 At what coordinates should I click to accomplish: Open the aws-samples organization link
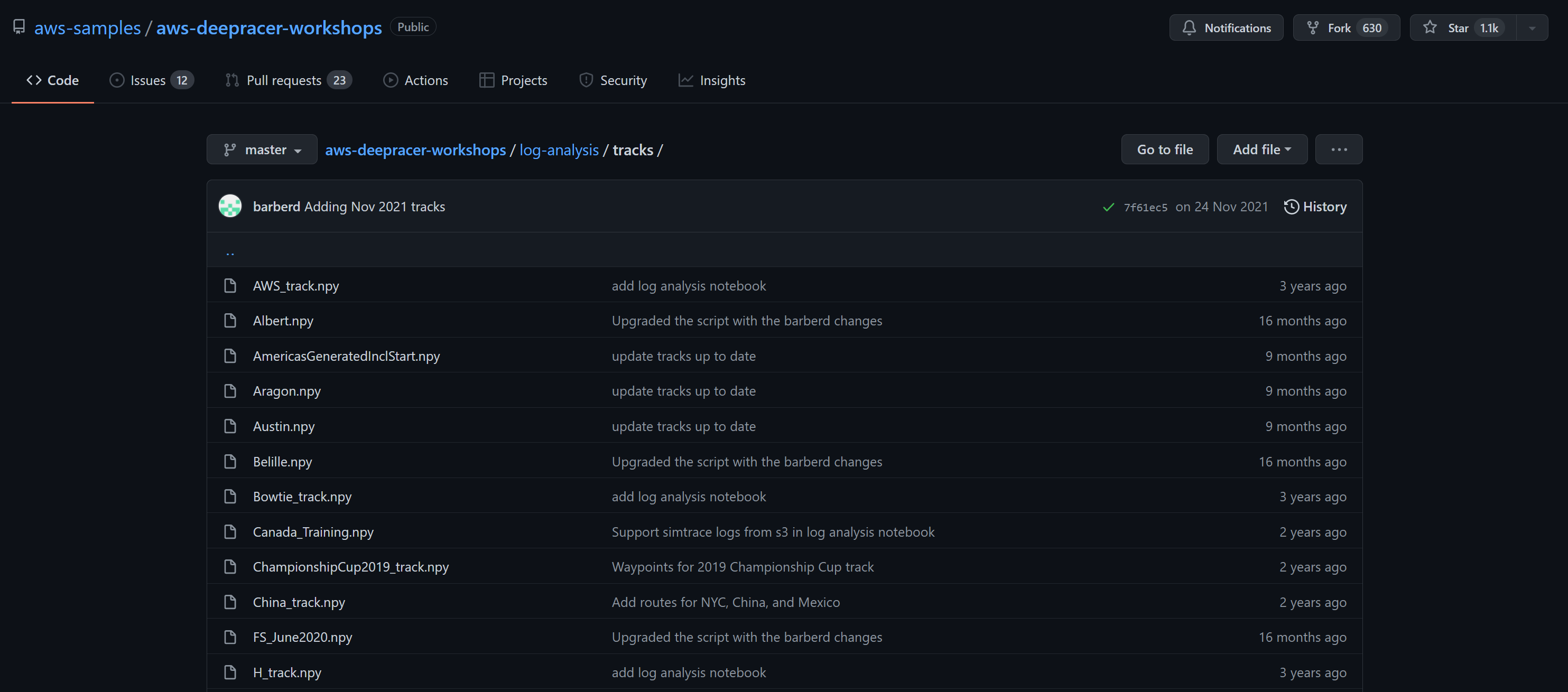(x=88, y=27)
